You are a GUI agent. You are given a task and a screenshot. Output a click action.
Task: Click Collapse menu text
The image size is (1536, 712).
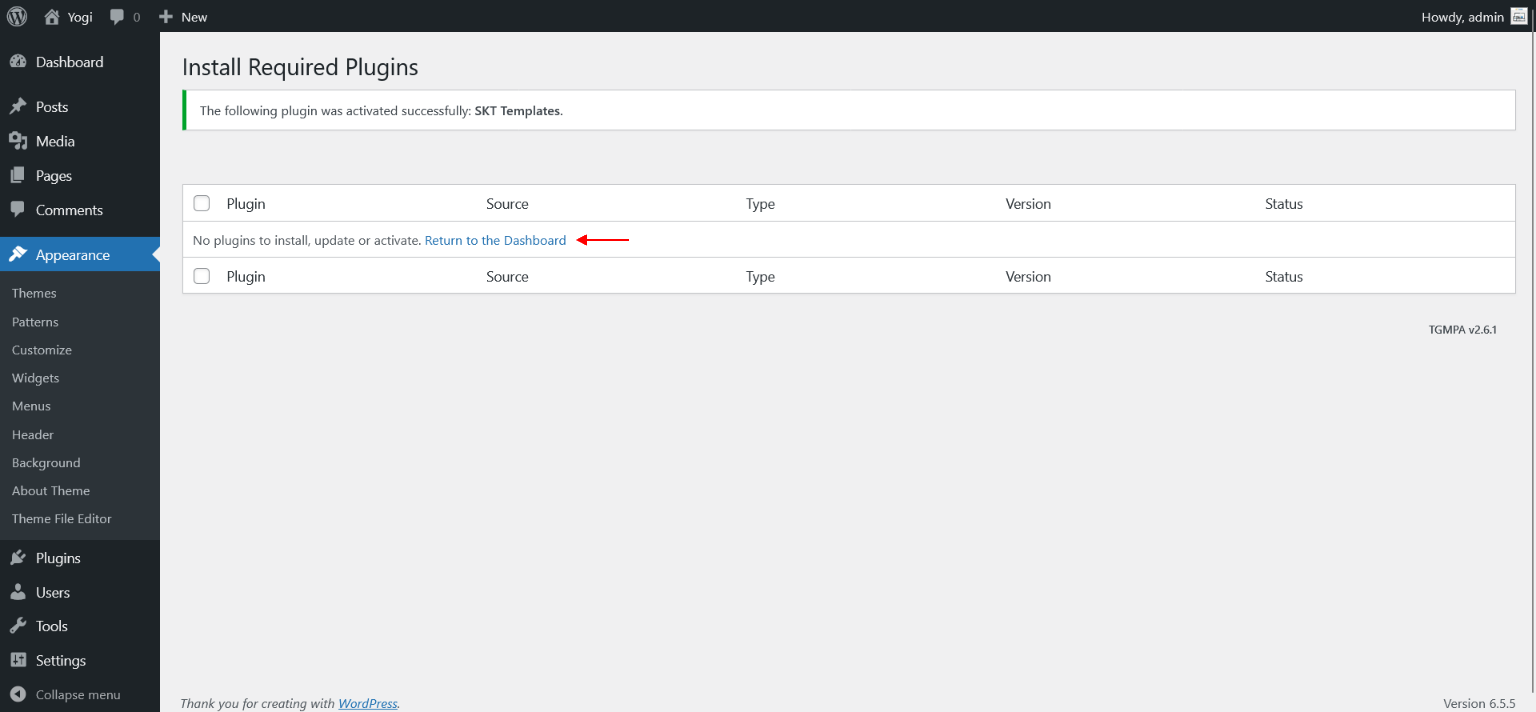click(78, 695)
